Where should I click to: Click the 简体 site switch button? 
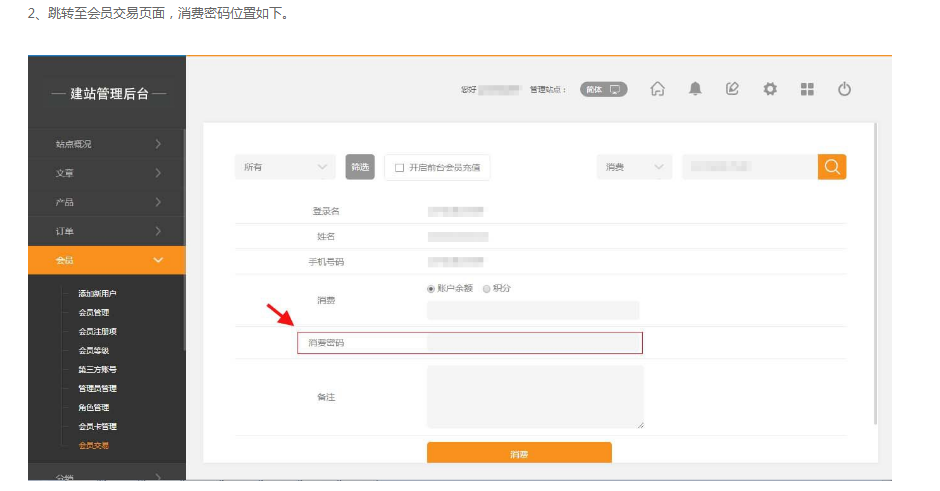(x=603, y=89)
